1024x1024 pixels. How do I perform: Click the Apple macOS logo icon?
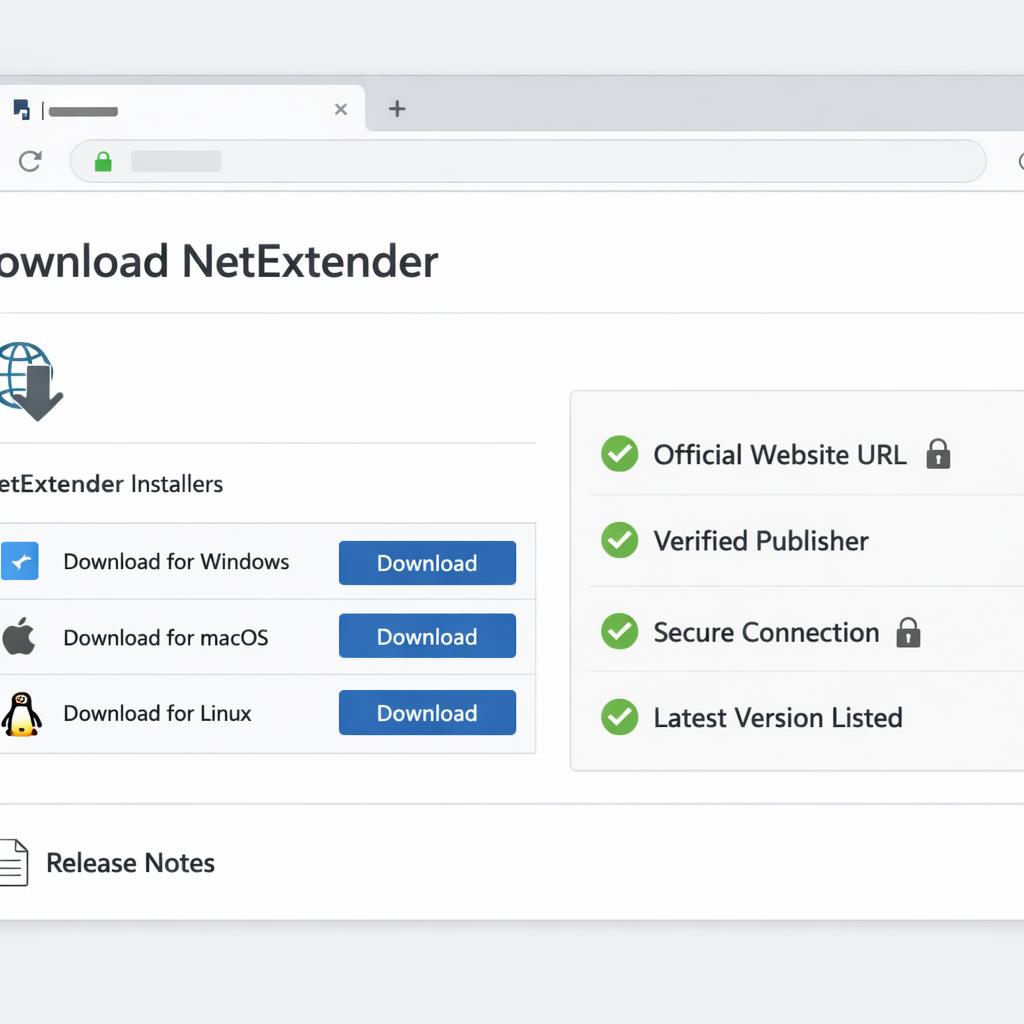19,636
